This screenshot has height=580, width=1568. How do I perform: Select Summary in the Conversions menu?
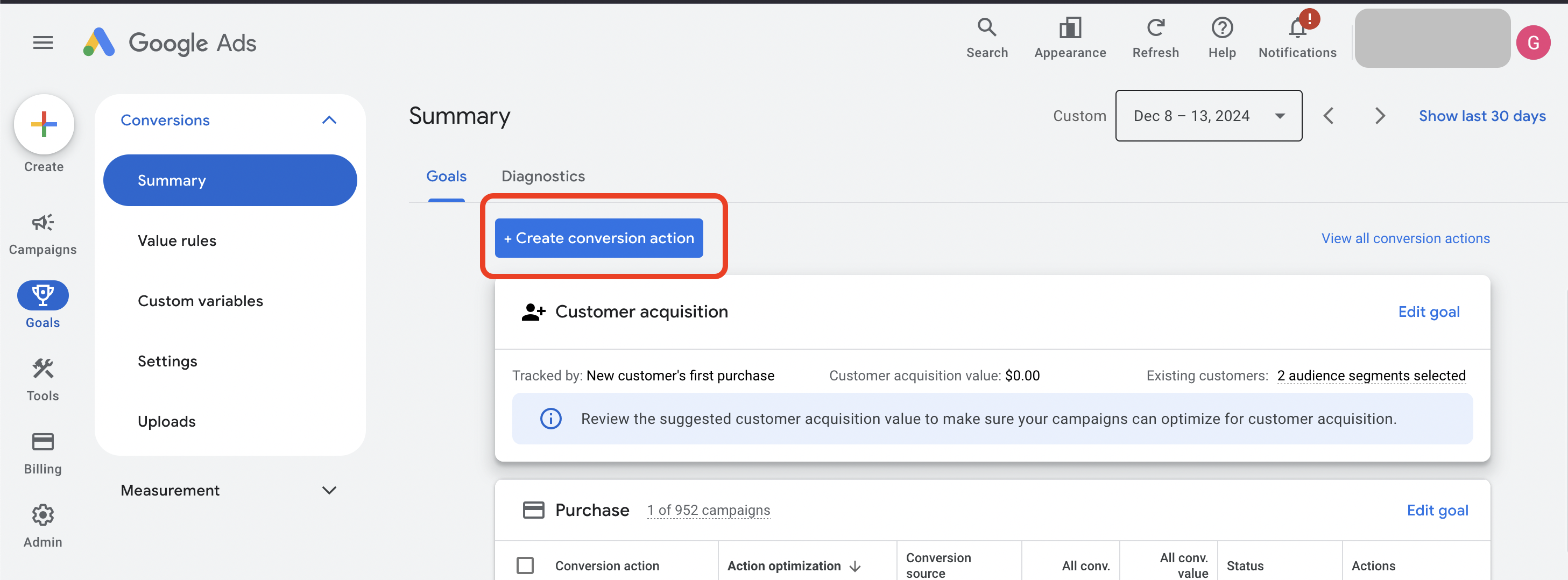pos(230,180)
